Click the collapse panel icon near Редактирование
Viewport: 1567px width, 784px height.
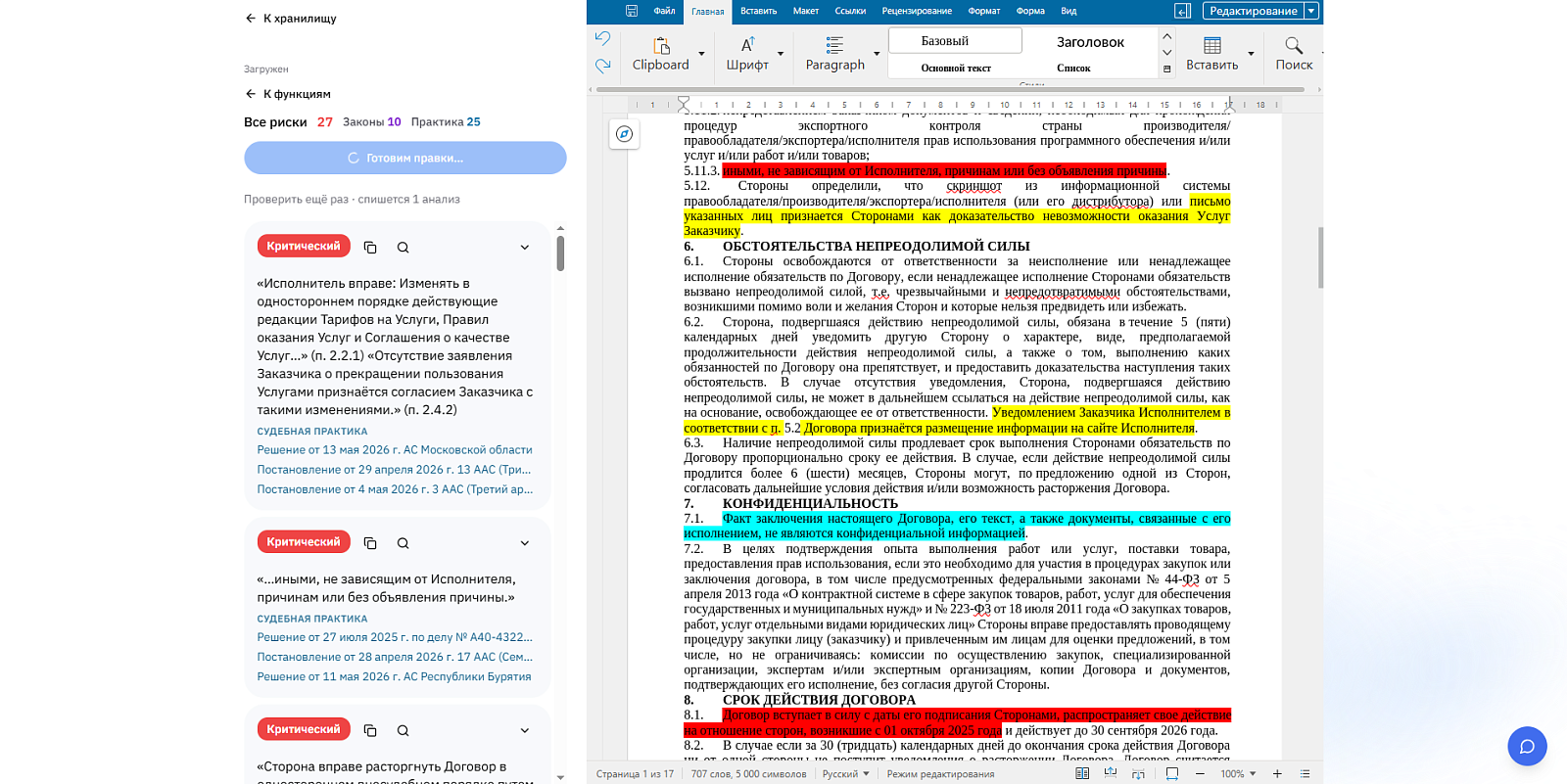tap(1182, 11)
